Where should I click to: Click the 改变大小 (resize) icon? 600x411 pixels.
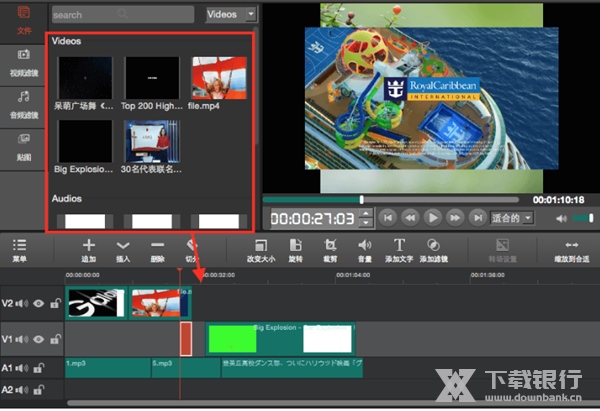click(x=261, y=246)
